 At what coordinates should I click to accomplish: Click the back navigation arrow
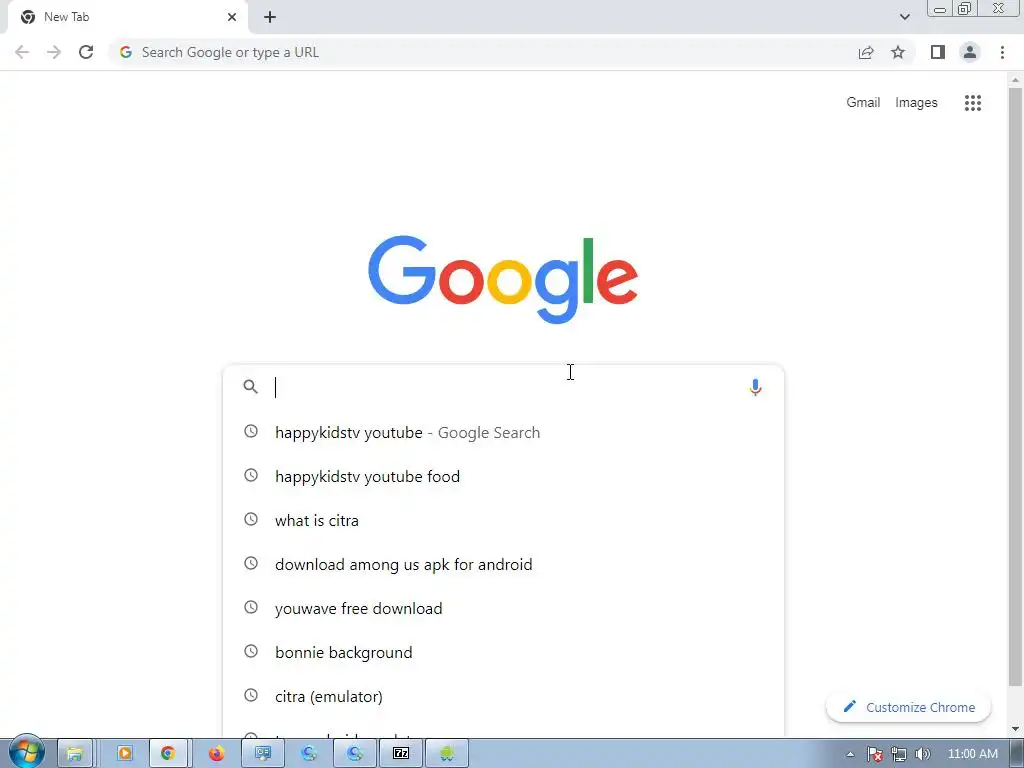pyautogui.click(x=22, y=52)
